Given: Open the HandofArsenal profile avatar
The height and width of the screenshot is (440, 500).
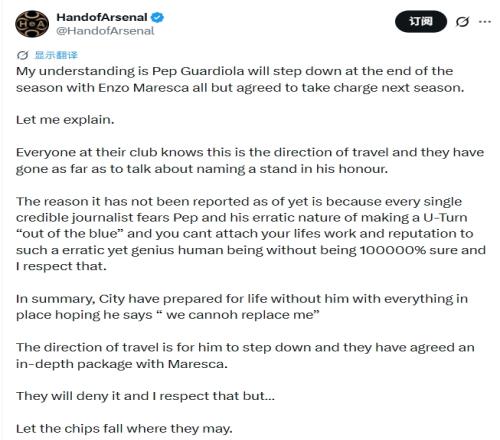Looking at the screenshot, I should pyautogui.click(x=32, y=24).
